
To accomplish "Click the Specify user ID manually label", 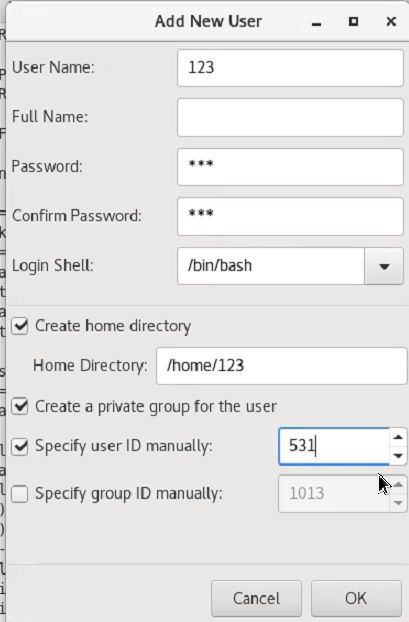I will click(124, 446).
